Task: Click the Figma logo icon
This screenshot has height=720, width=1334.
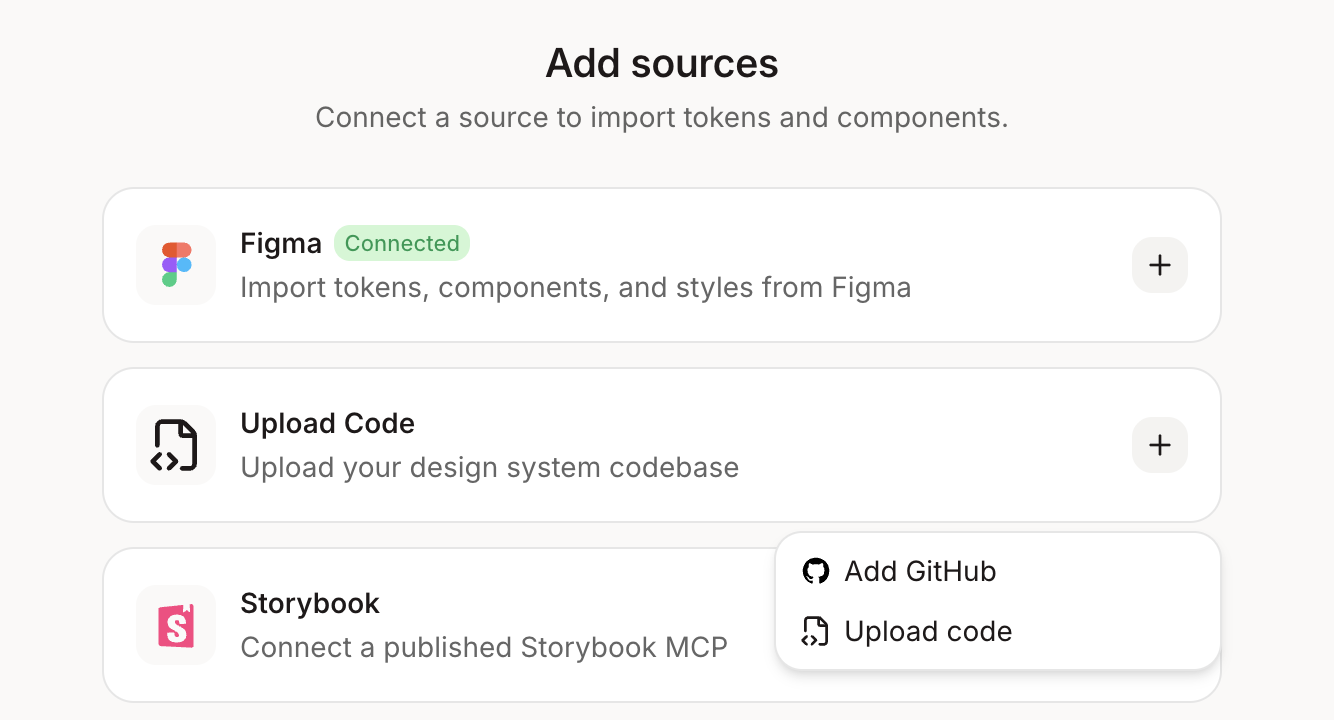Action: click(176, 265)
